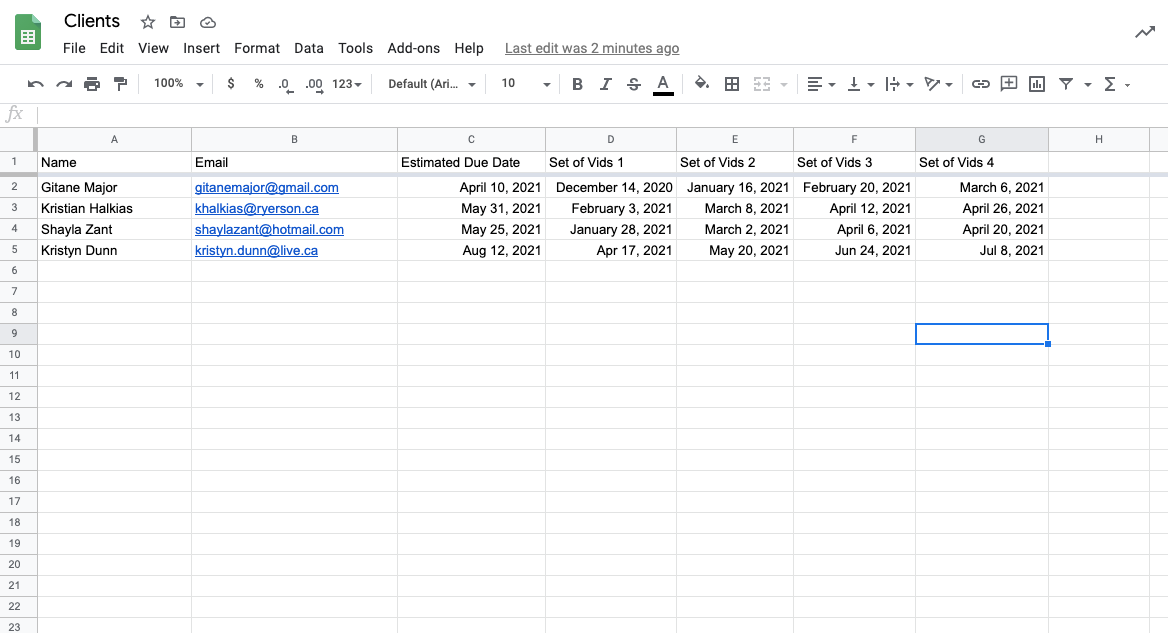Open the Data menu
1168x633 pixels.
click(x=308, y=48)
